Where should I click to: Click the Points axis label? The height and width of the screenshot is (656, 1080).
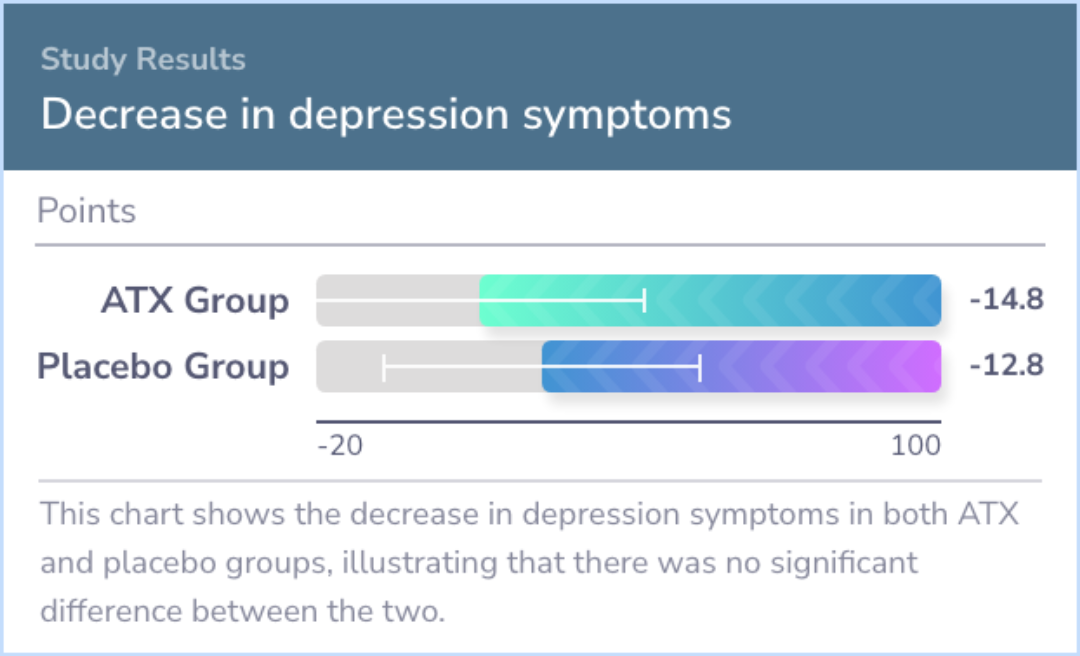(x=86, y=211)
